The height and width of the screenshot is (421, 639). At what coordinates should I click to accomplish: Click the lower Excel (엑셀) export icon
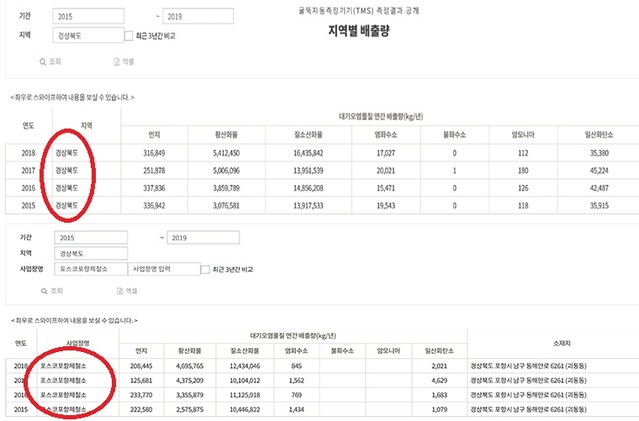[x=120, y=291]
